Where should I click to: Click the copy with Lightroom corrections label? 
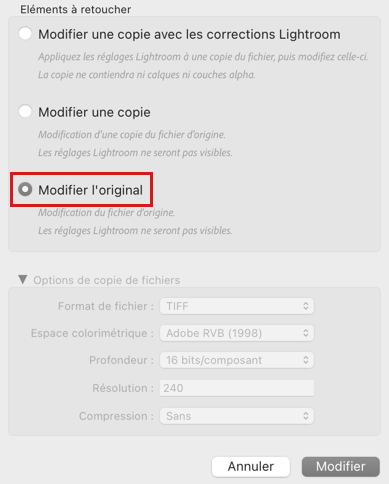[x=189, y=34]
